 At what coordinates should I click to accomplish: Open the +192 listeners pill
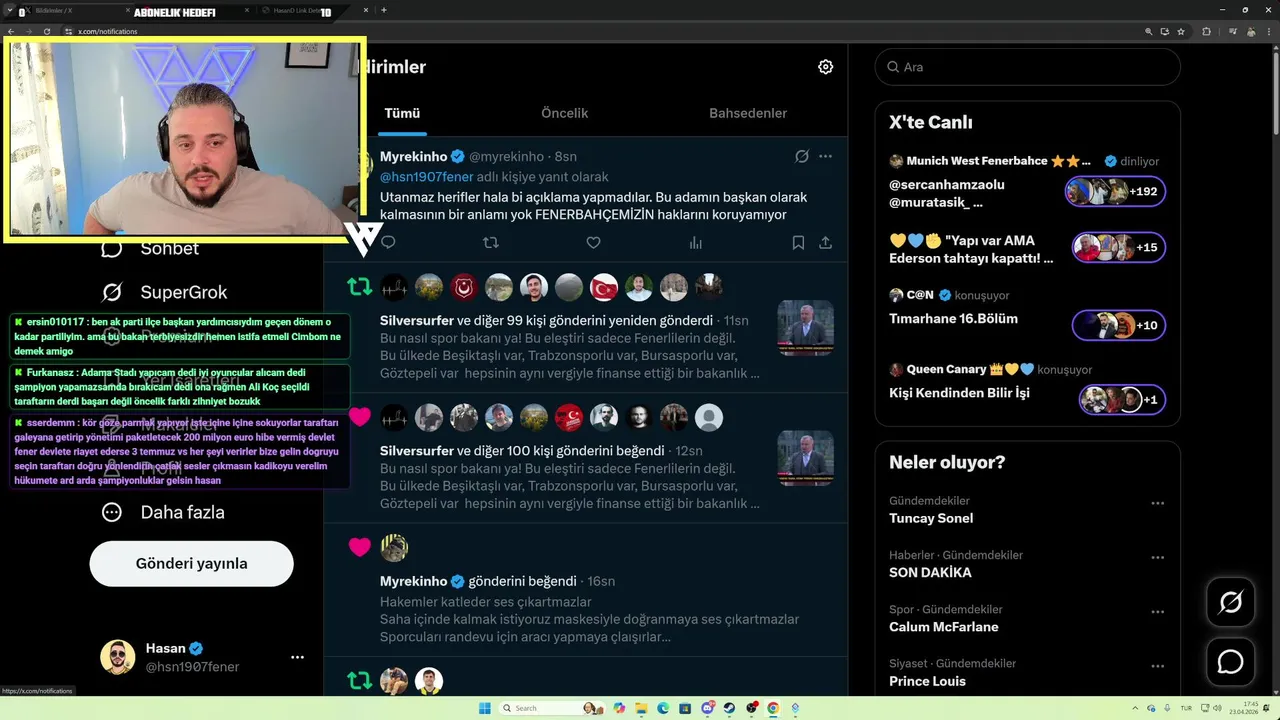coord(1115,191)
